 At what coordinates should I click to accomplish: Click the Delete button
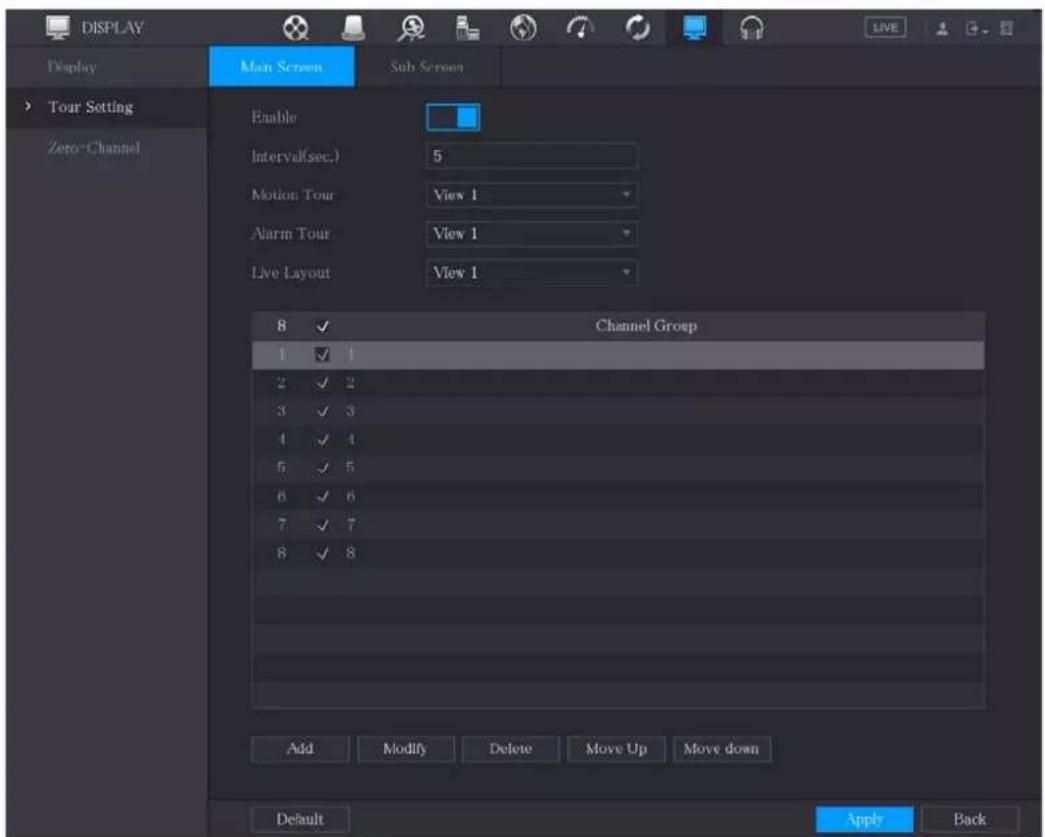coord(511,748)
